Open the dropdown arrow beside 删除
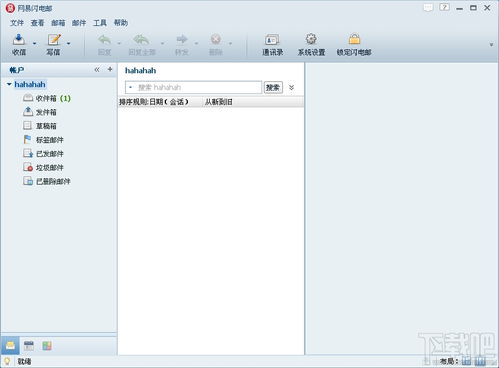499x368 pixels. (230, 43)
